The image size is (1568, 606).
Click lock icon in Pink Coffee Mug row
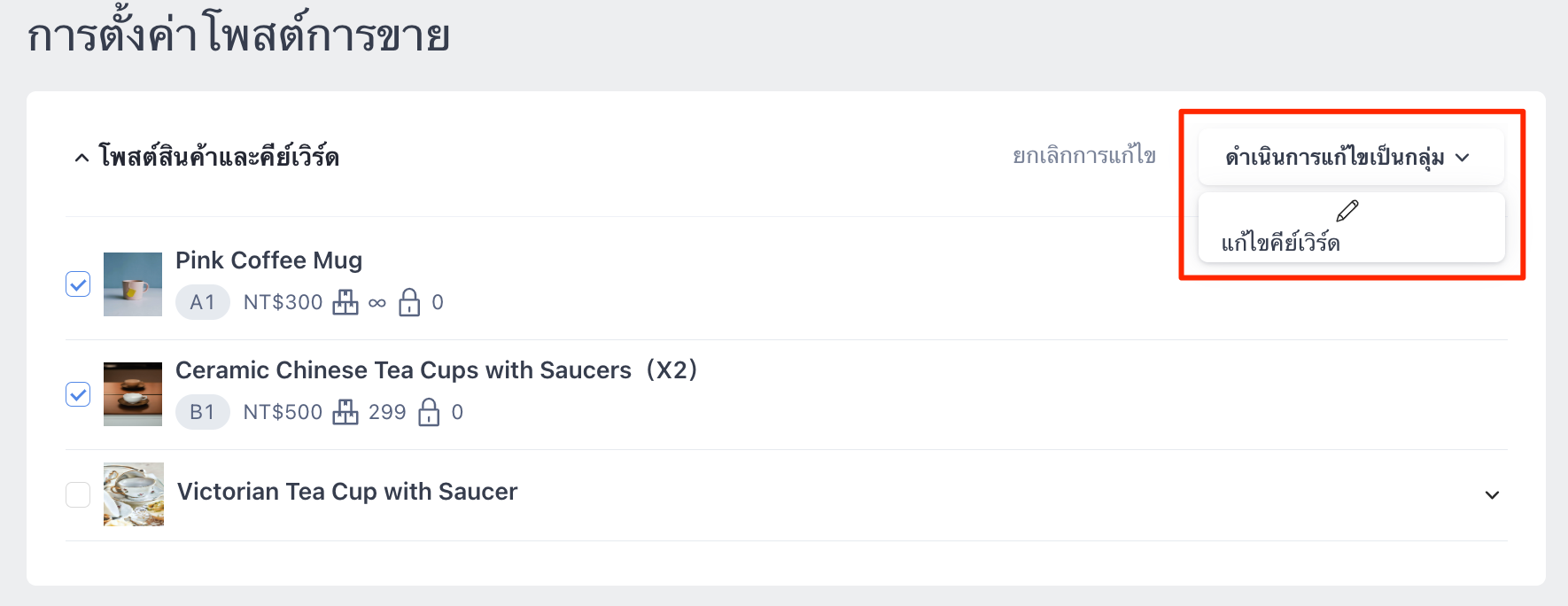[x=409, y=302]
